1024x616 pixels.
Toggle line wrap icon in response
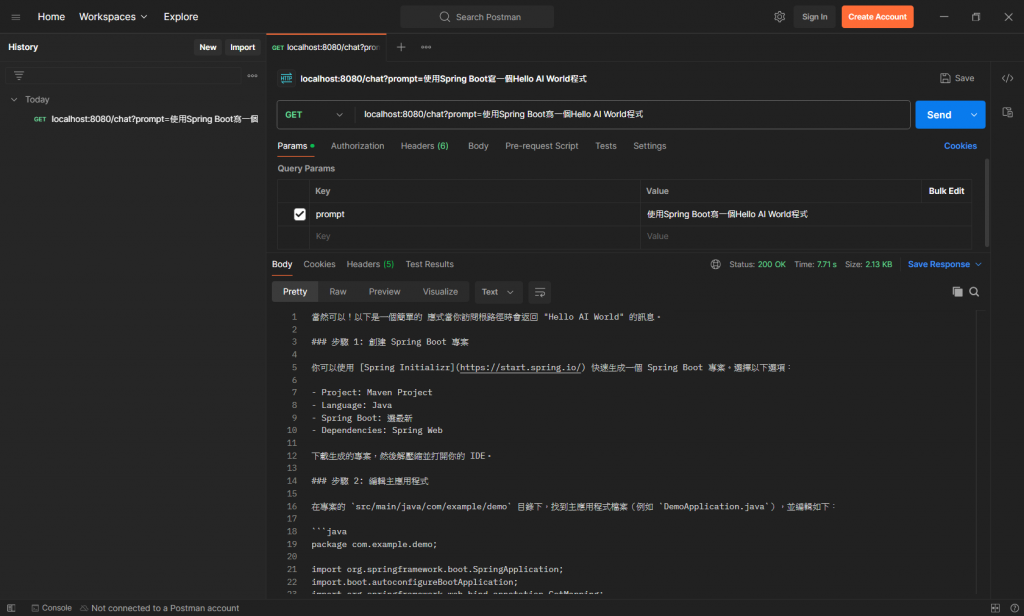pos(539,292)
